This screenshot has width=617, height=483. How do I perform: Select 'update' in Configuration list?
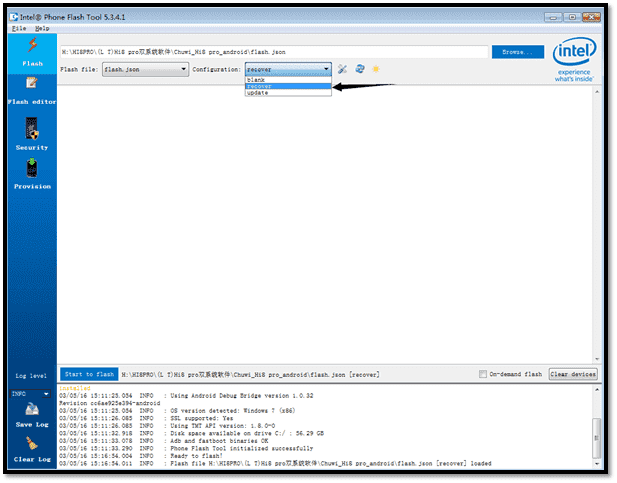(x=288, y=93)
